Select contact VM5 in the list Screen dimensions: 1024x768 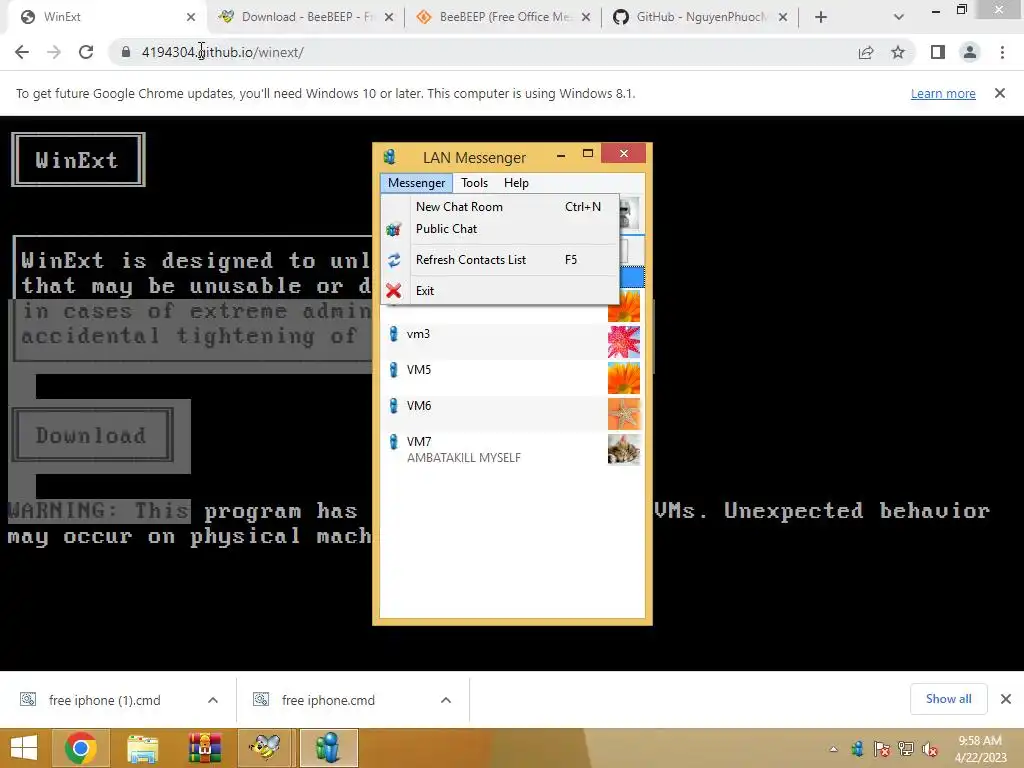pos(512,377)
